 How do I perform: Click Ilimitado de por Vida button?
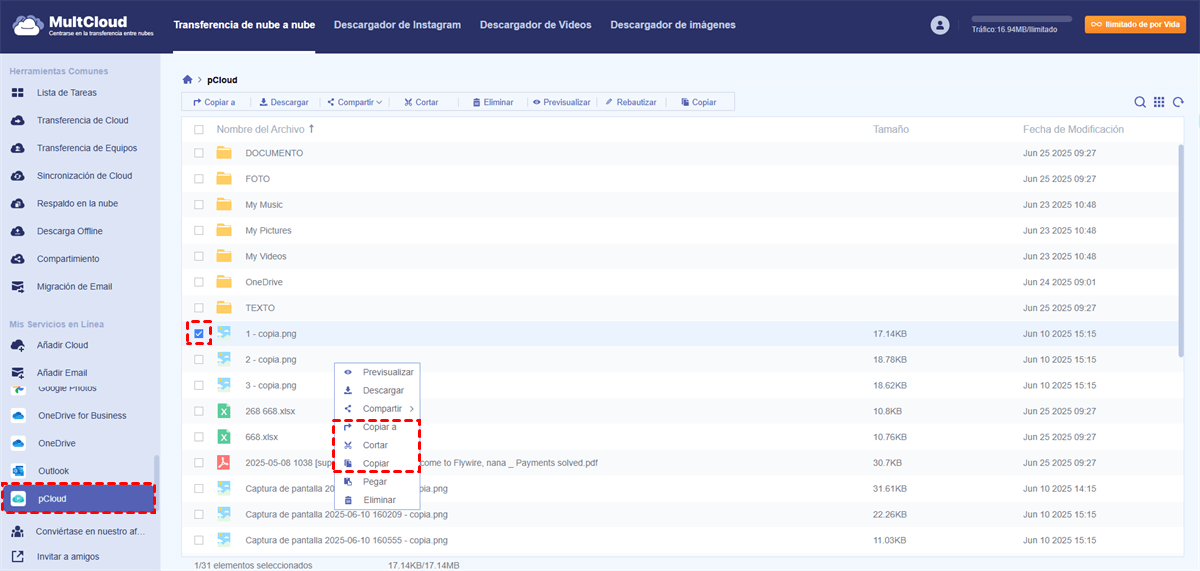click(x=1135, y=25)
